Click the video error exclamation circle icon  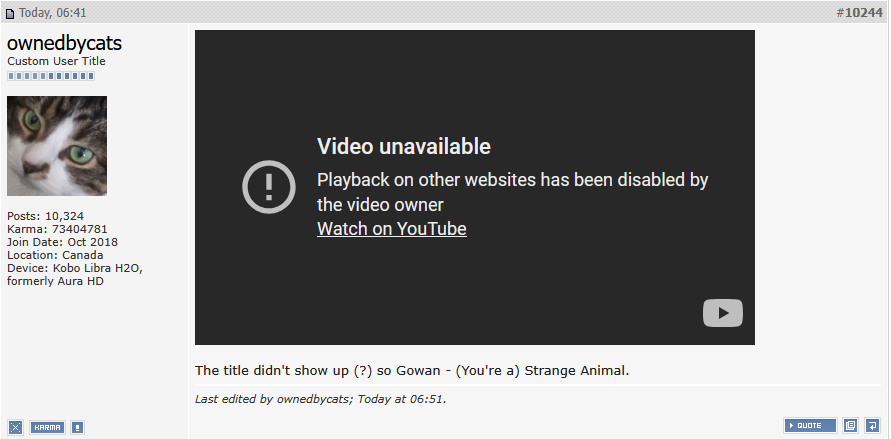[269, 187]
